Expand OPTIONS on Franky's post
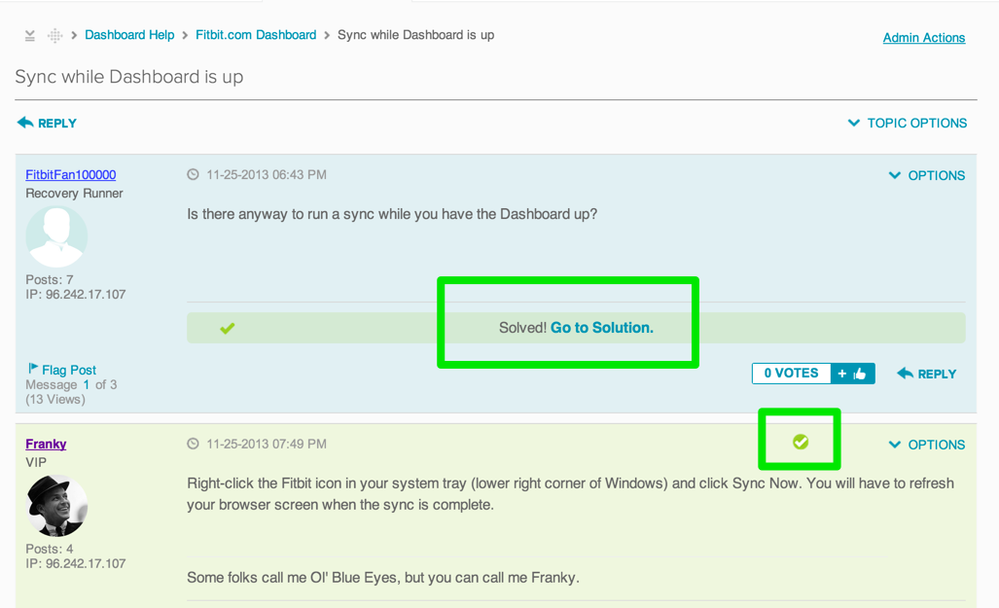This screenshot has width=999, height=608. [927, 445]
